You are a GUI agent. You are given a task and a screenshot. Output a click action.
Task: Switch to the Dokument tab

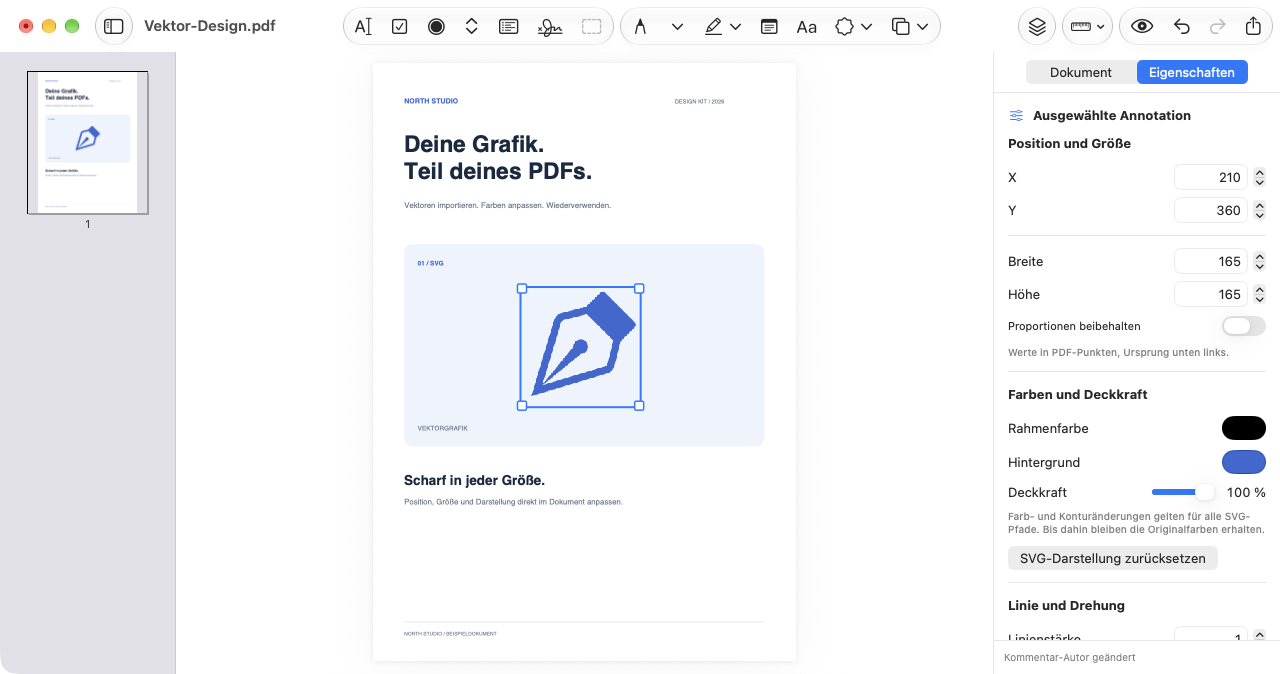tap(1081, 72)
